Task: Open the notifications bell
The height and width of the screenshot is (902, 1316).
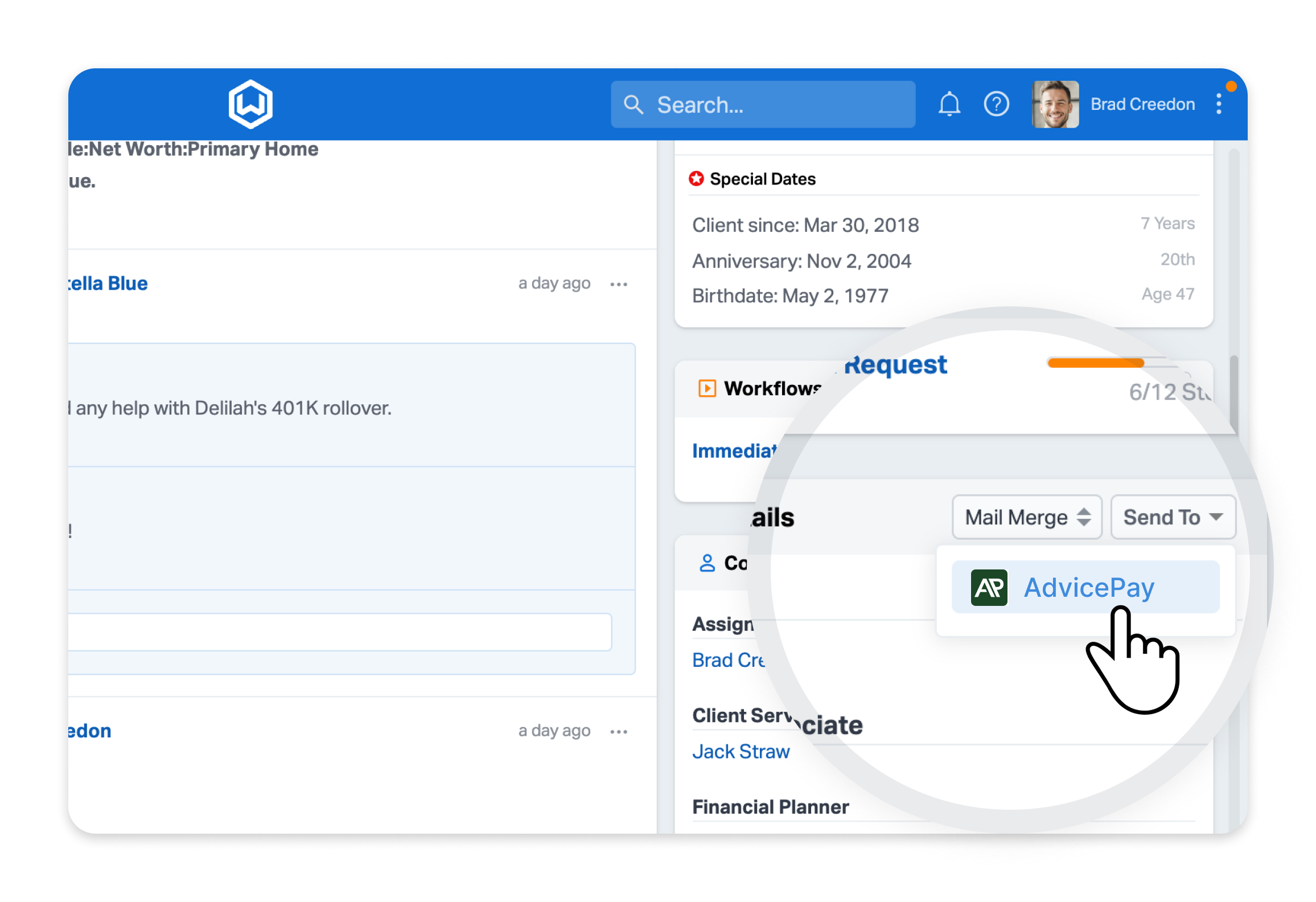Action: 949,104
